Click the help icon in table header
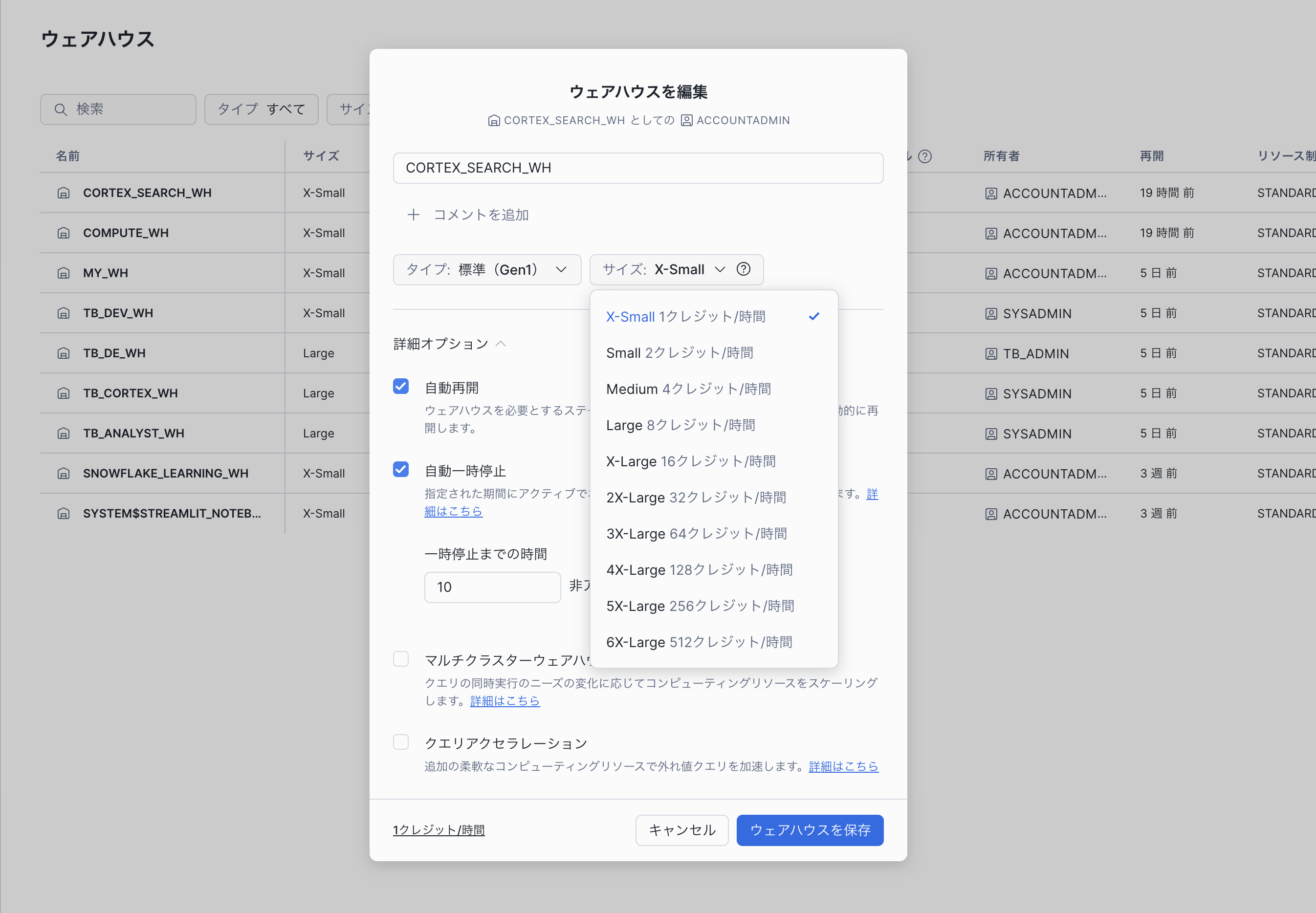1316x913 pixels. point(924,156)
